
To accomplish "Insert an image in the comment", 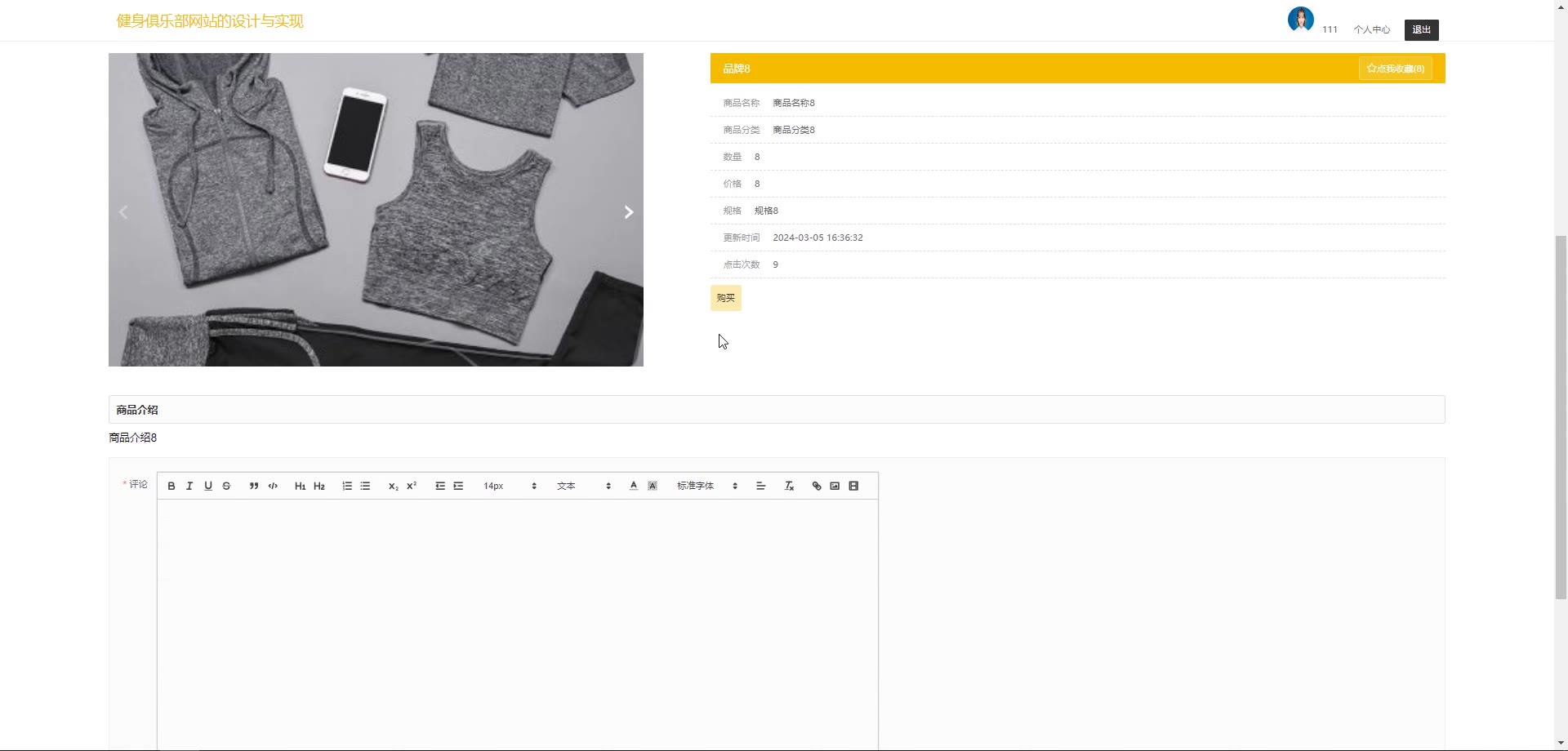I will [x=835, y=486].
